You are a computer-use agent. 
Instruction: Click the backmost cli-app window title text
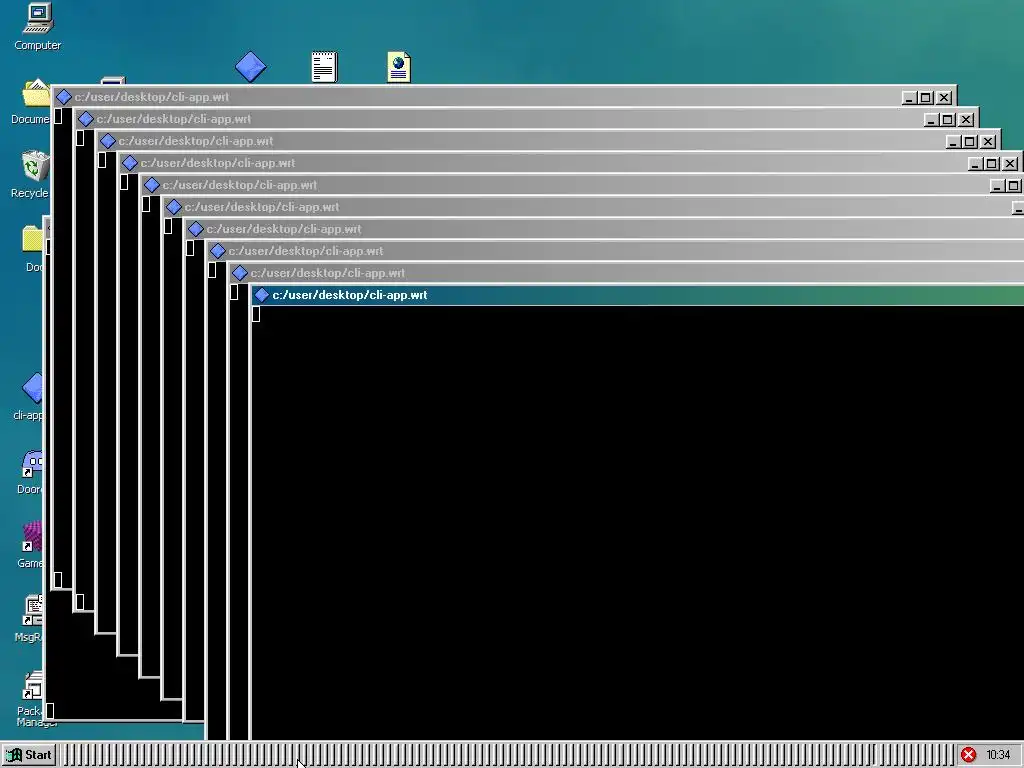[152, 97]
